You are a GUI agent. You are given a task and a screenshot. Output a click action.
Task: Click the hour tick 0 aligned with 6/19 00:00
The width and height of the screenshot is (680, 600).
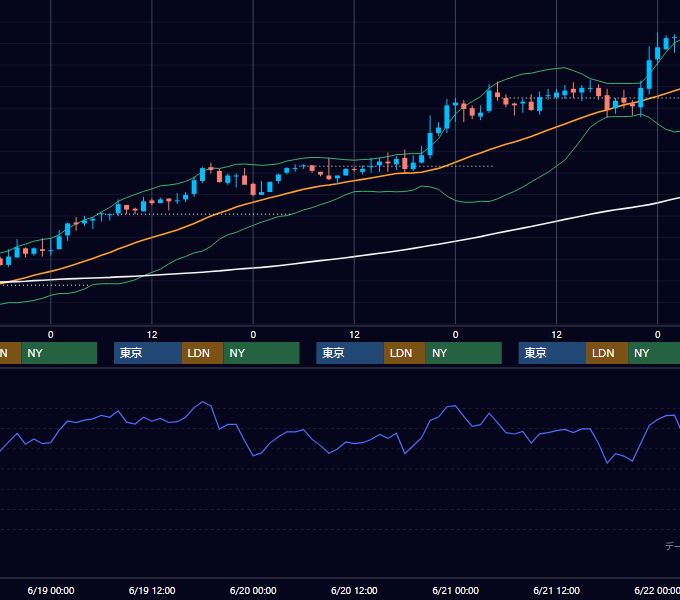click(51, 335)
